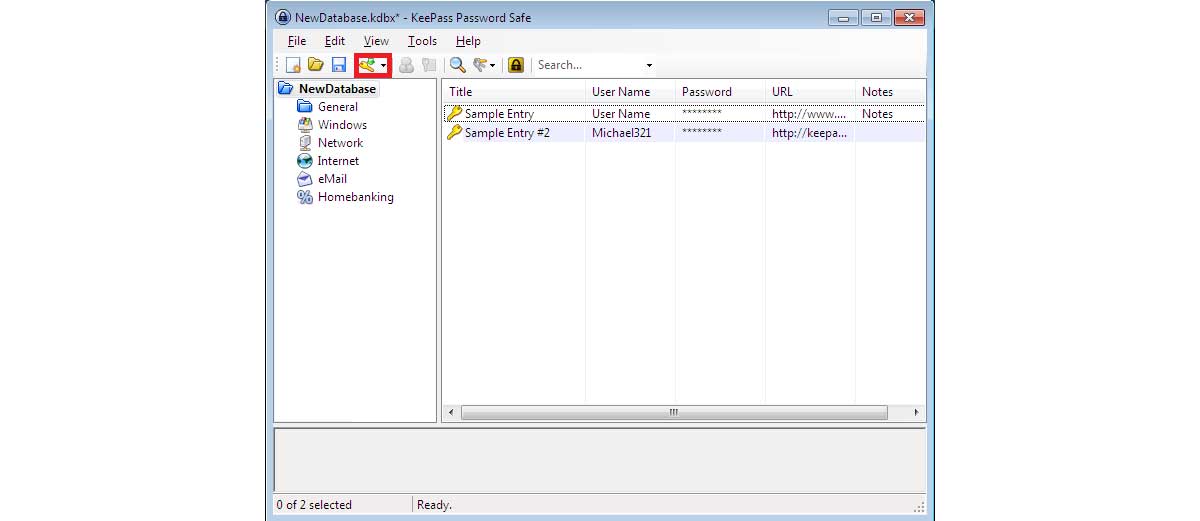Sort entries by User Name column header

point(630,92)
